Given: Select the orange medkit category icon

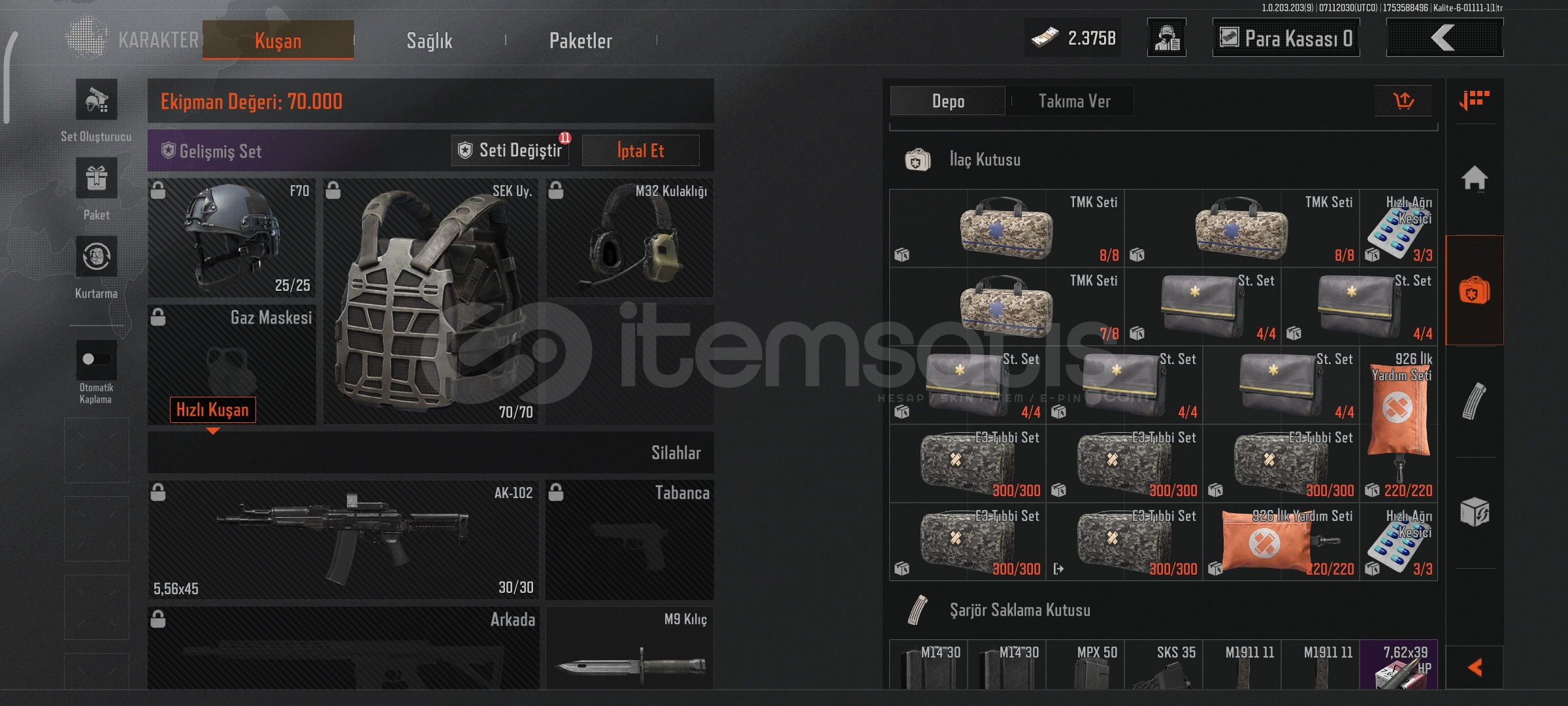Looking at the screenshot, I should click(1475, 290).
